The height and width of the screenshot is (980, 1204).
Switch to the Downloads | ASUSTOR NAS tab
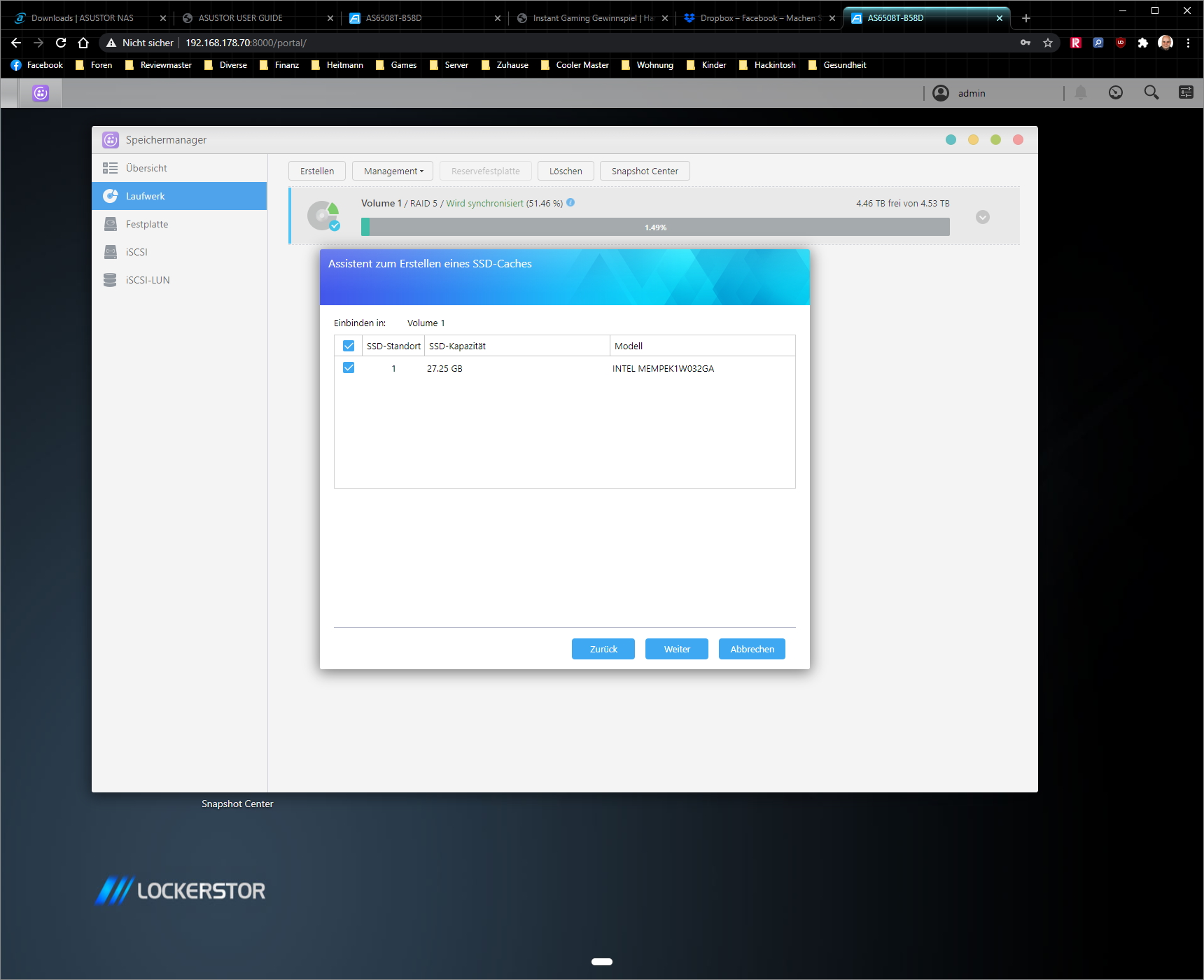(x=90, y=18)
